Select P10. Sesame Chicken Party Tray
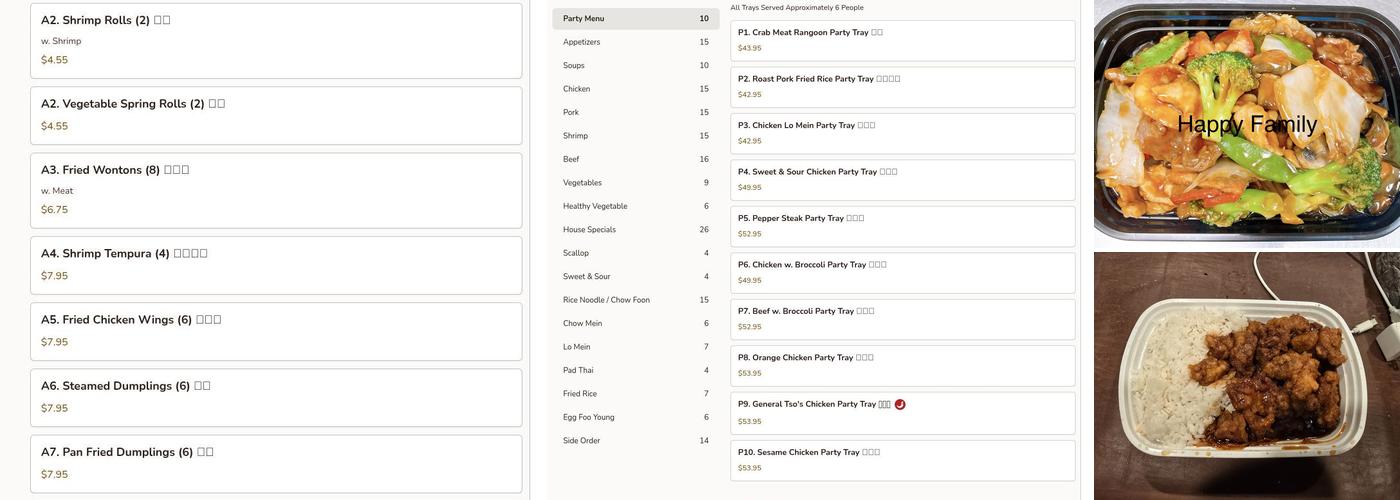This screenshot has width=1400, height=500. pos(902,460)
